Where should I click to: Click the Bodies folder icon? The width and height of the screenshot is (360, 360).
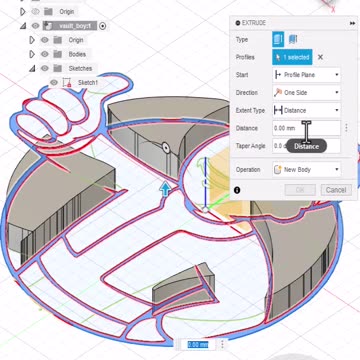(x=58, y=54)
